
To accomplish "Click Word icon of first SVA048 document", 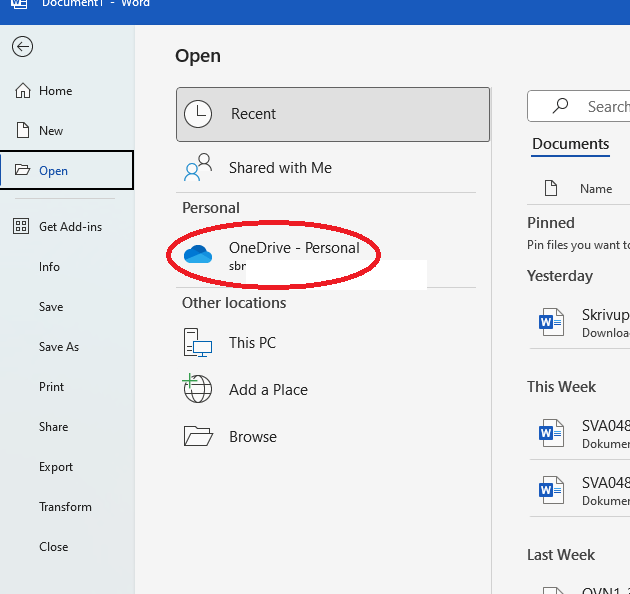I will click(x=551, y=433).
